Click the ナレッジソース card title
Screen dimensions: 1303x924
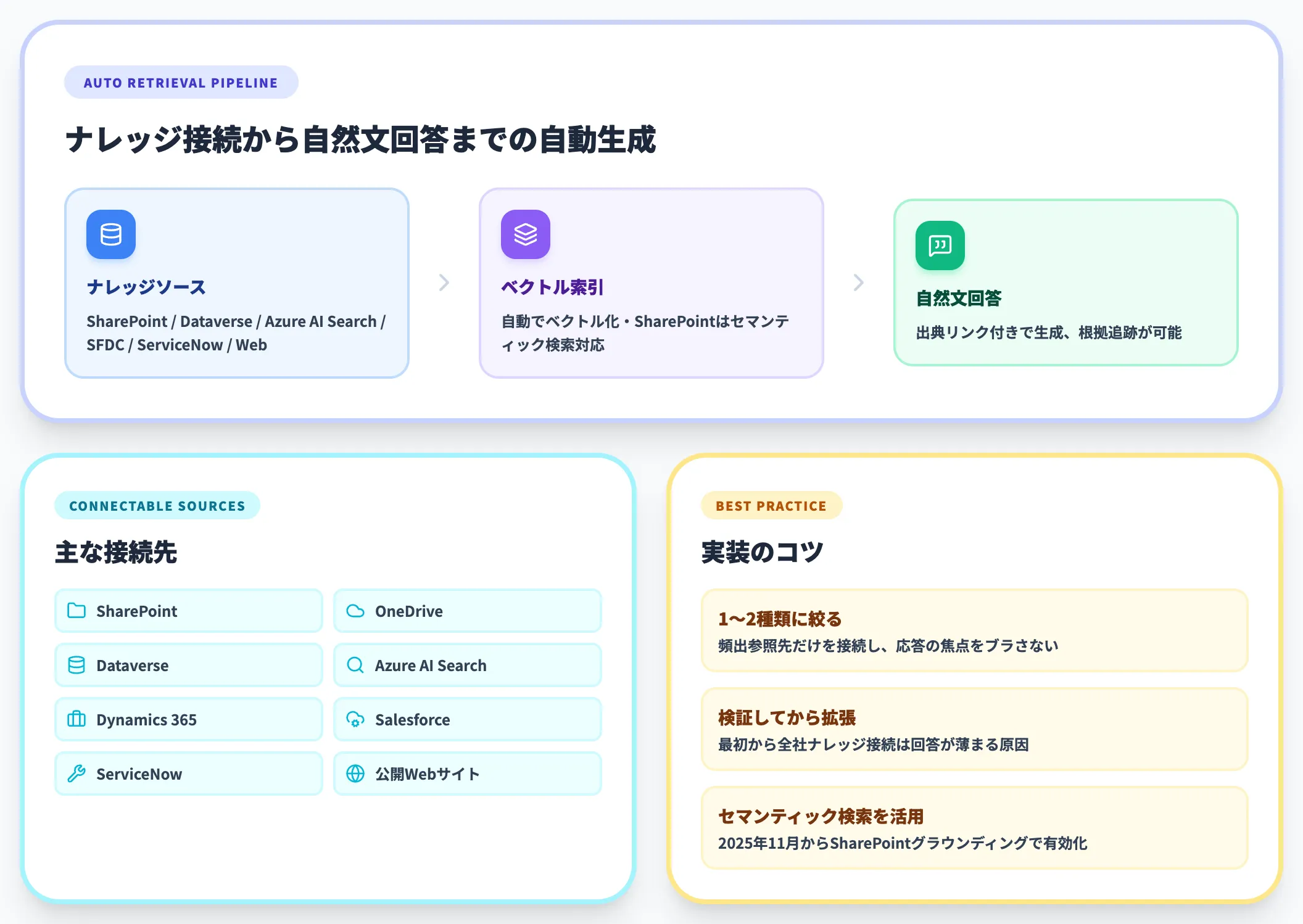(x=146, y=287)
